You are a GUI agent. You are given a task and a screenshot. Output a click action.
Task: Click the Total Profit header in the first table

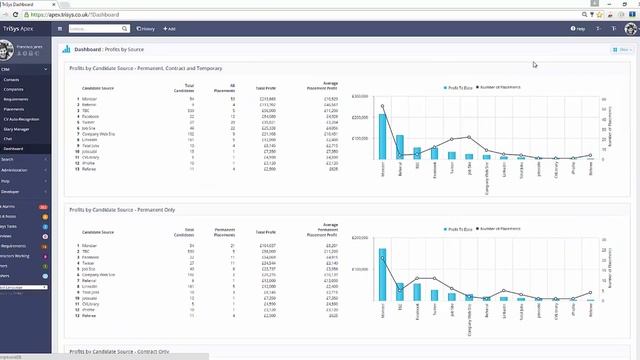tap(266, 88)
